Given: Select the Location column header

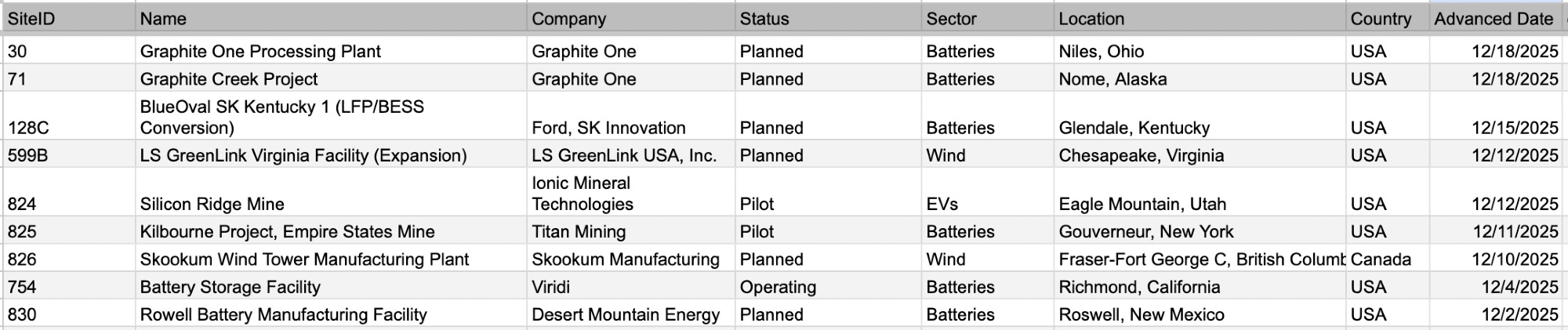Looking at the screenshot, I should click(x=1091, y=19).
